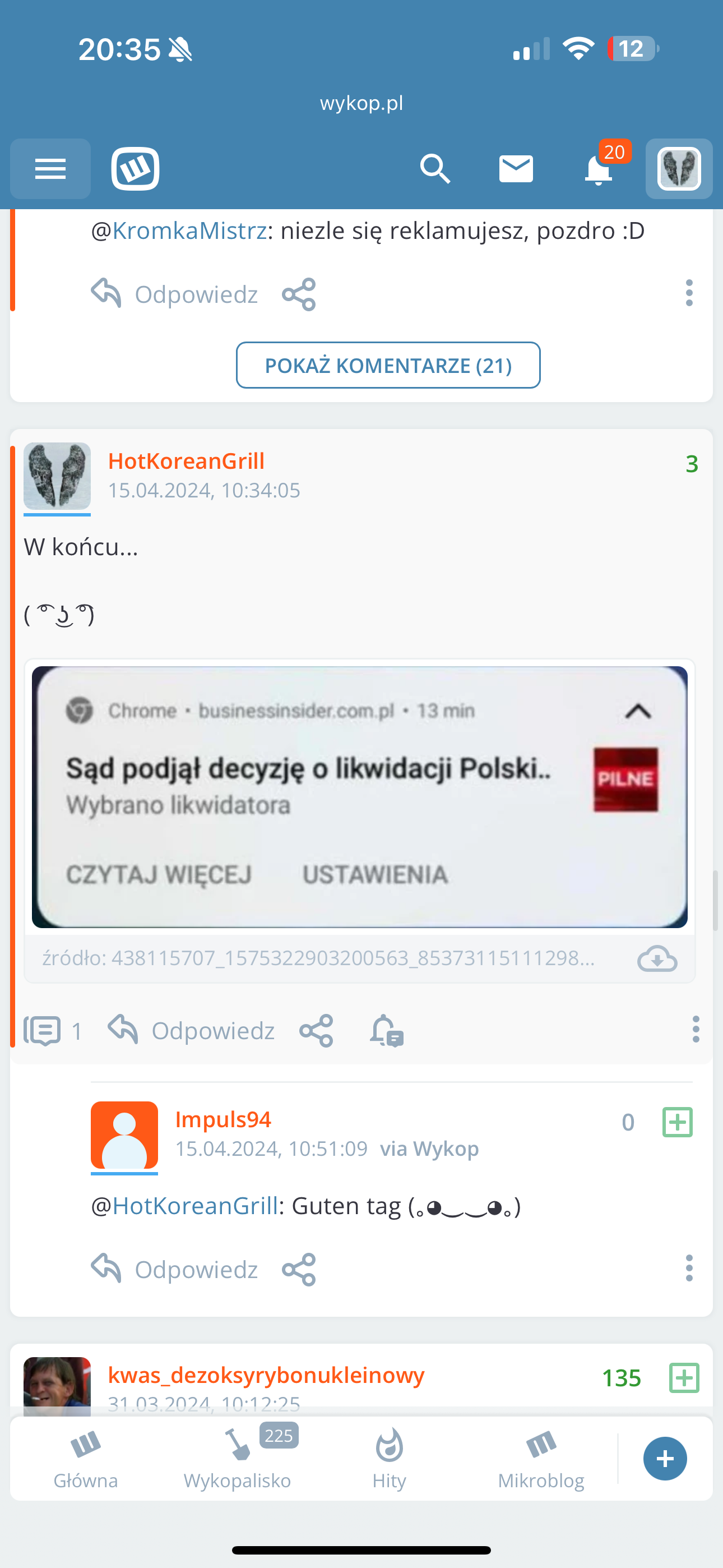This screenshot has height=1568, width=723.
Task: Open comment count icon on HotKoreanGrill's post
Action: (52, 1031)
